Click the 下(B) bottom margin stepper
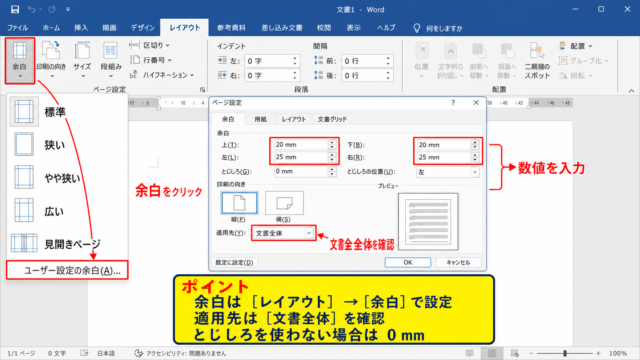 point(474,144)
